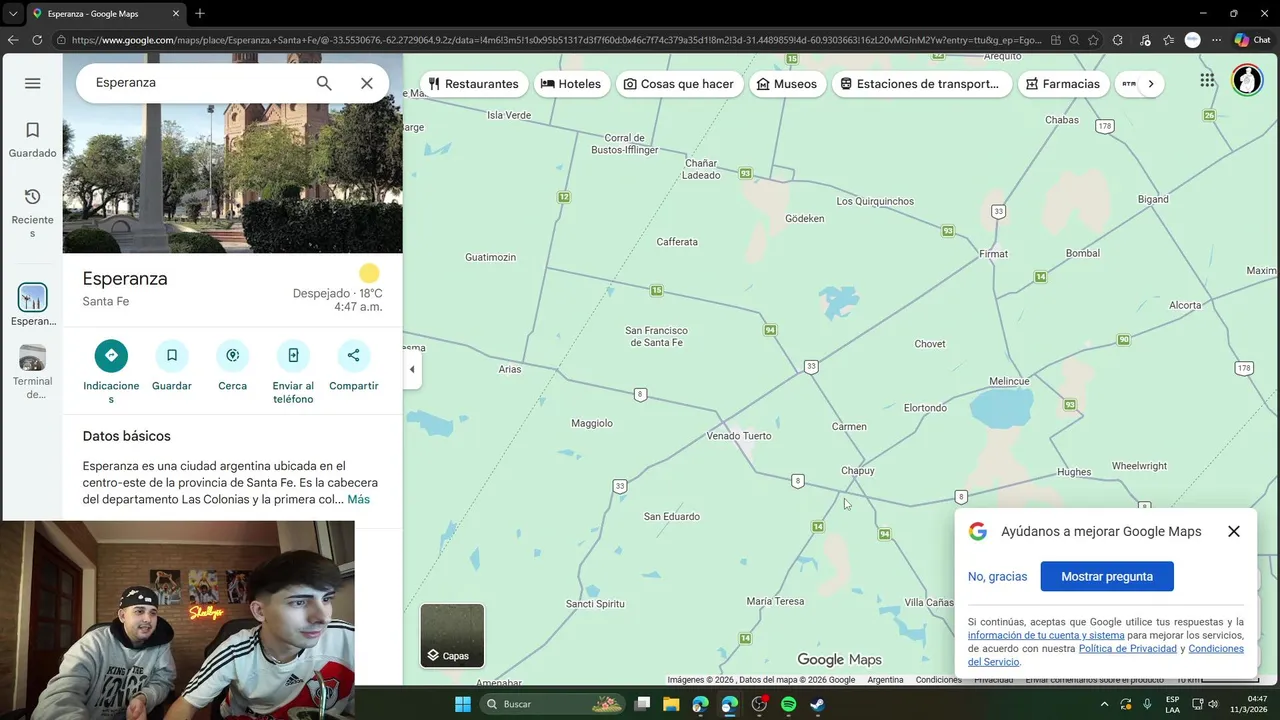
Task: Open the Google apps grid
Action: (x=1207, y=80)
